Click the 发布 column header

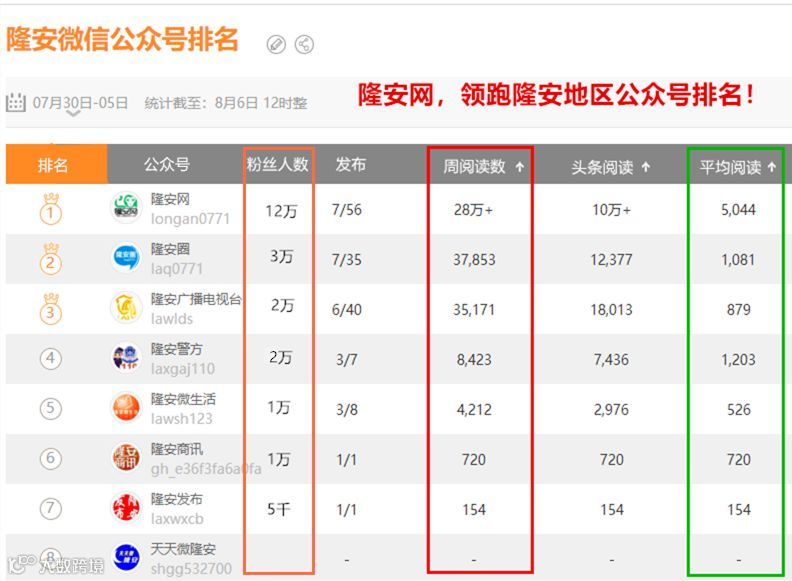click(351, 164)
